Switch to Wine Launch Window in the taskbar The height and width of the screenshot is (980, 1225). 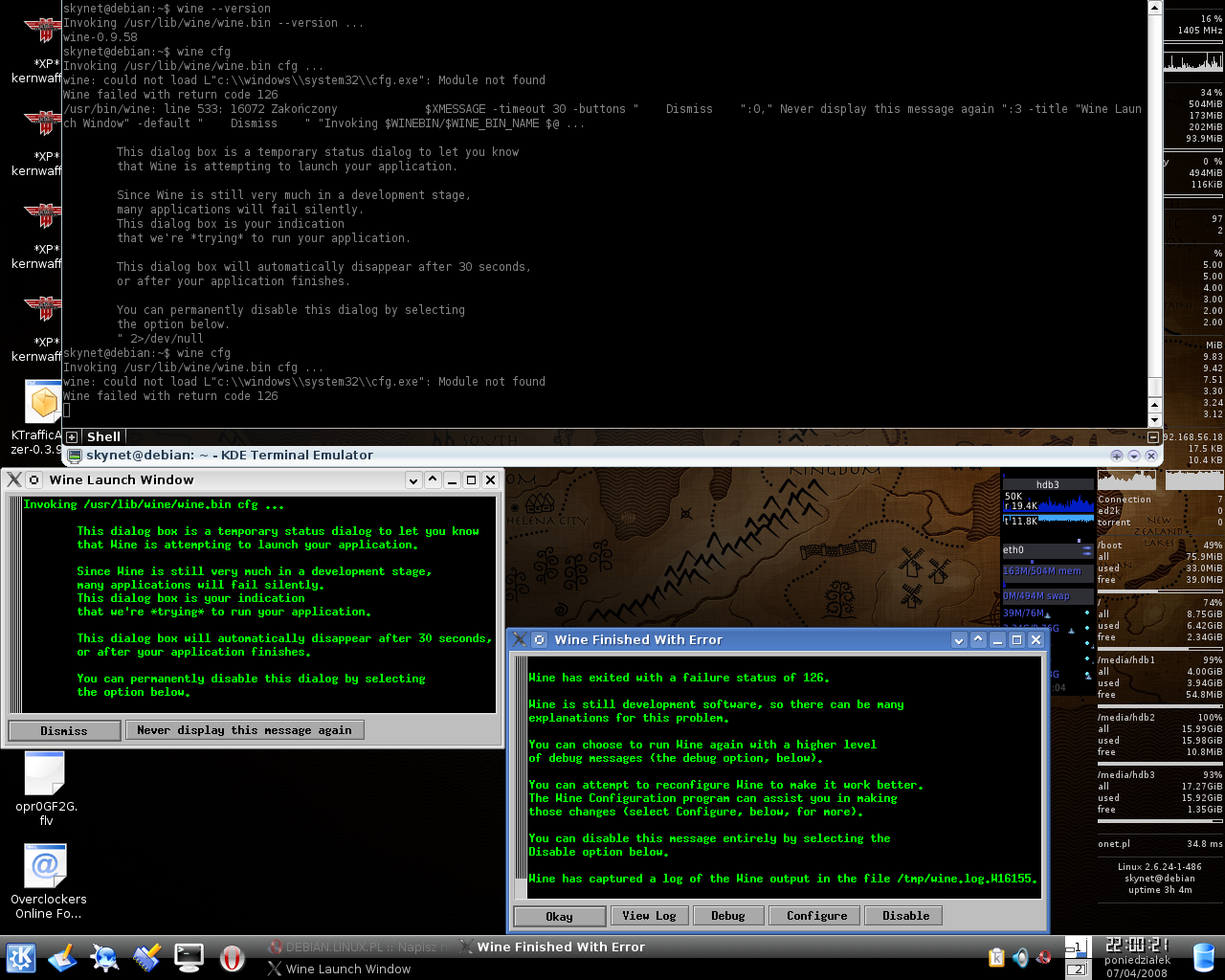tap(339, 969)
